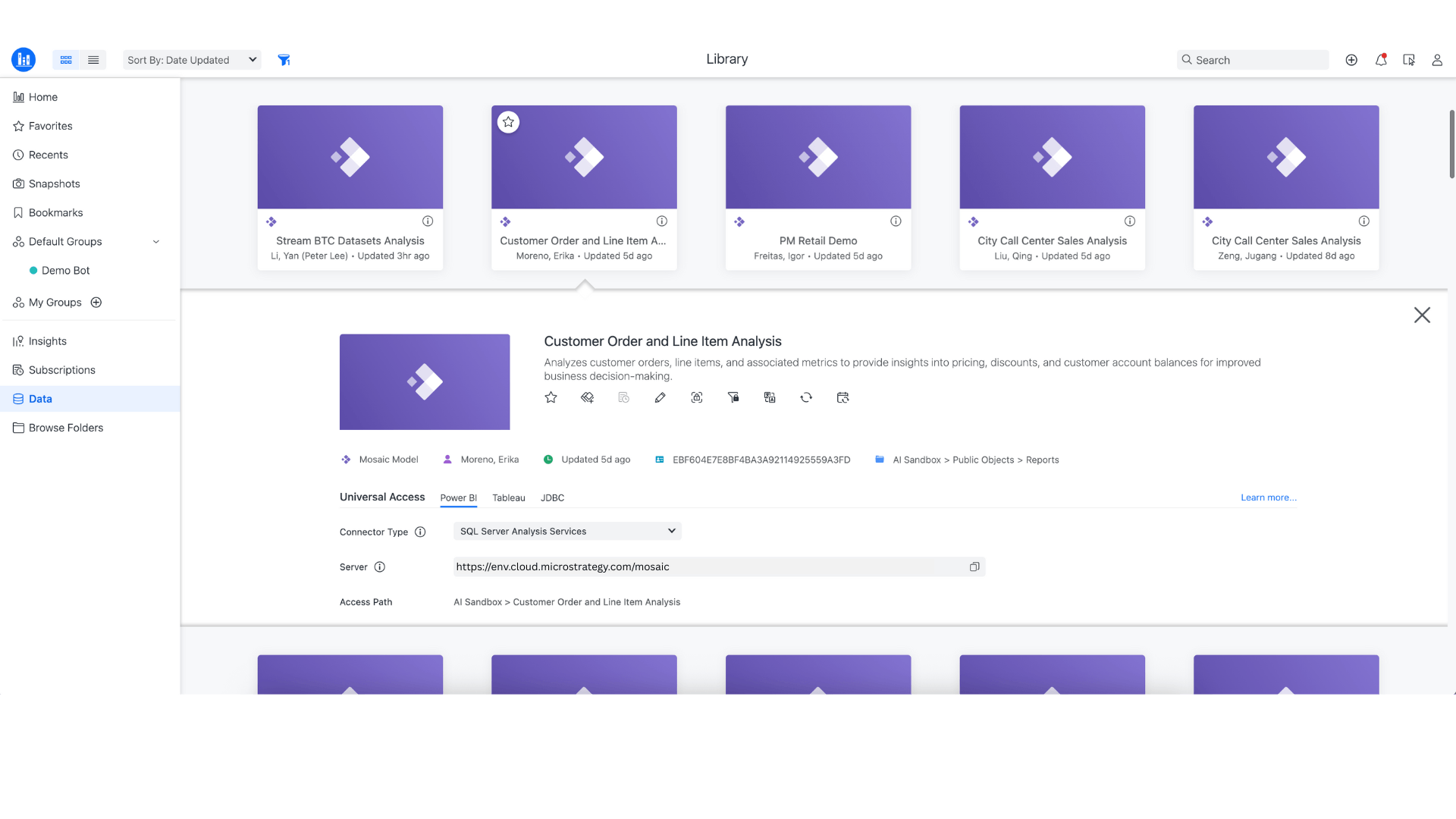Switch to grid view layout
1456x819 pixels.
point(66,60)
